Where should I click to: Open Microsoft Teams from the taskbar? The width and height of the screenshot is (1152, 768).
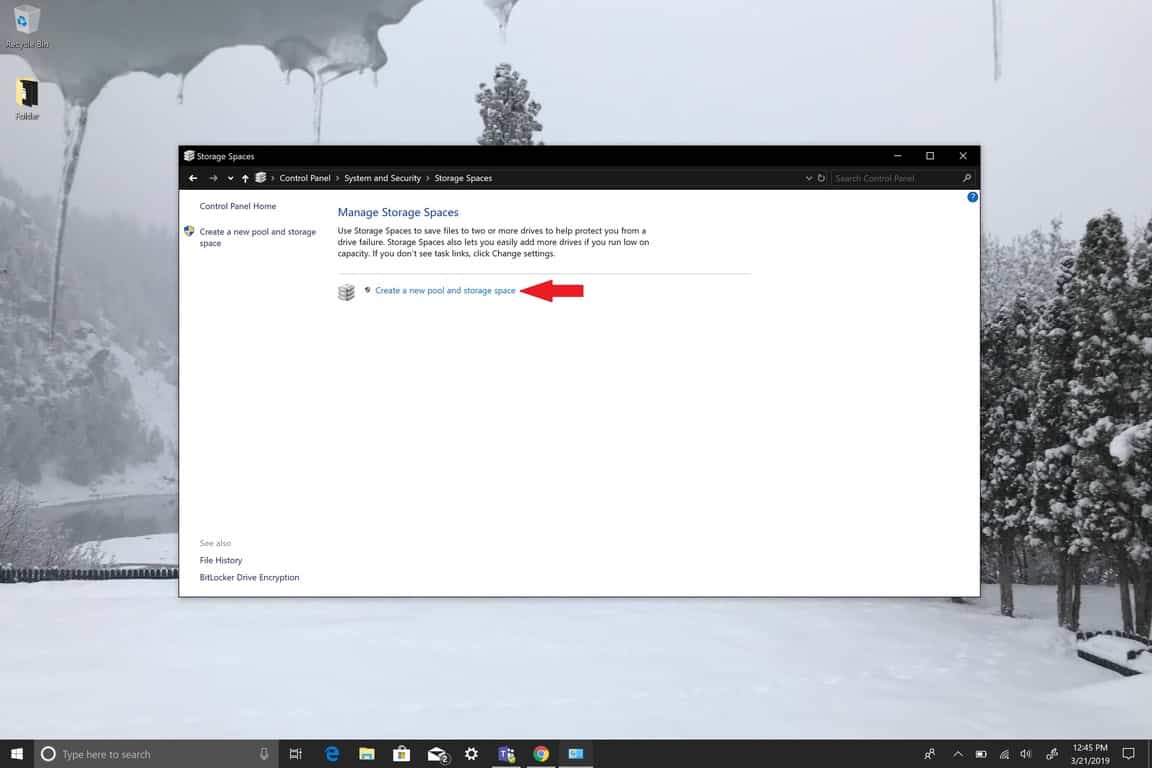506,754
